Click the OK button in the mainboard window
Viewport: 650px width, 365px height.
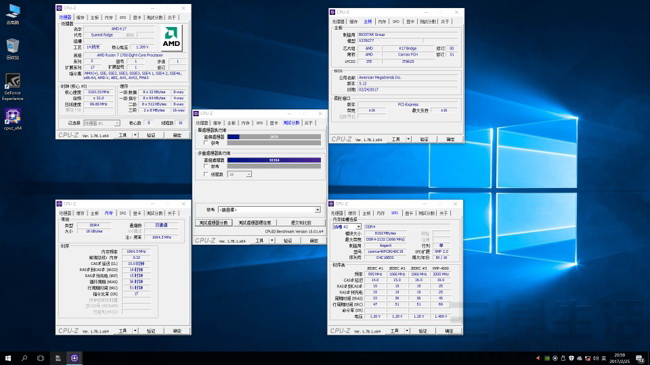450,139
